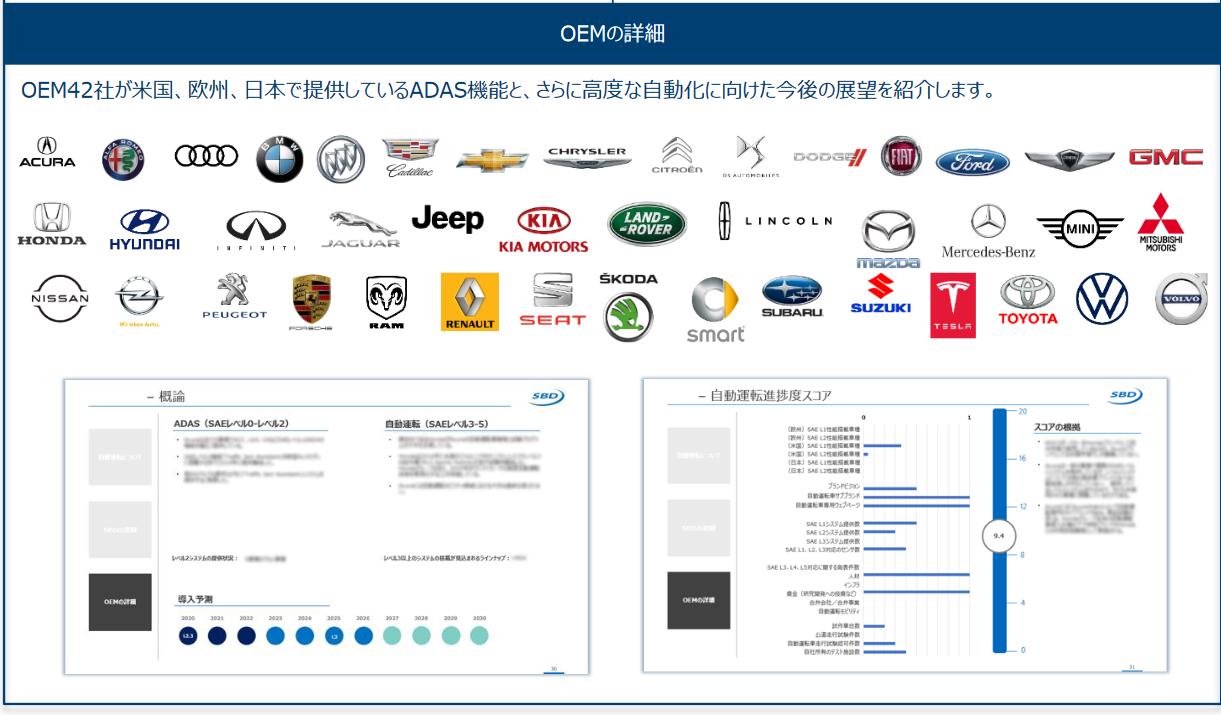The width and height of the screenshot is (1221, 715).
Task: Select the BMW roundel logo
Action: (x=279, y=159)
